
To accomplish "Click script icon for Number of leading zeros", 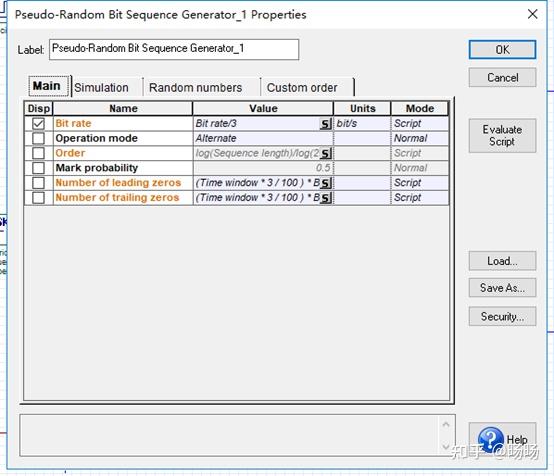I will (x=325, y=183).
